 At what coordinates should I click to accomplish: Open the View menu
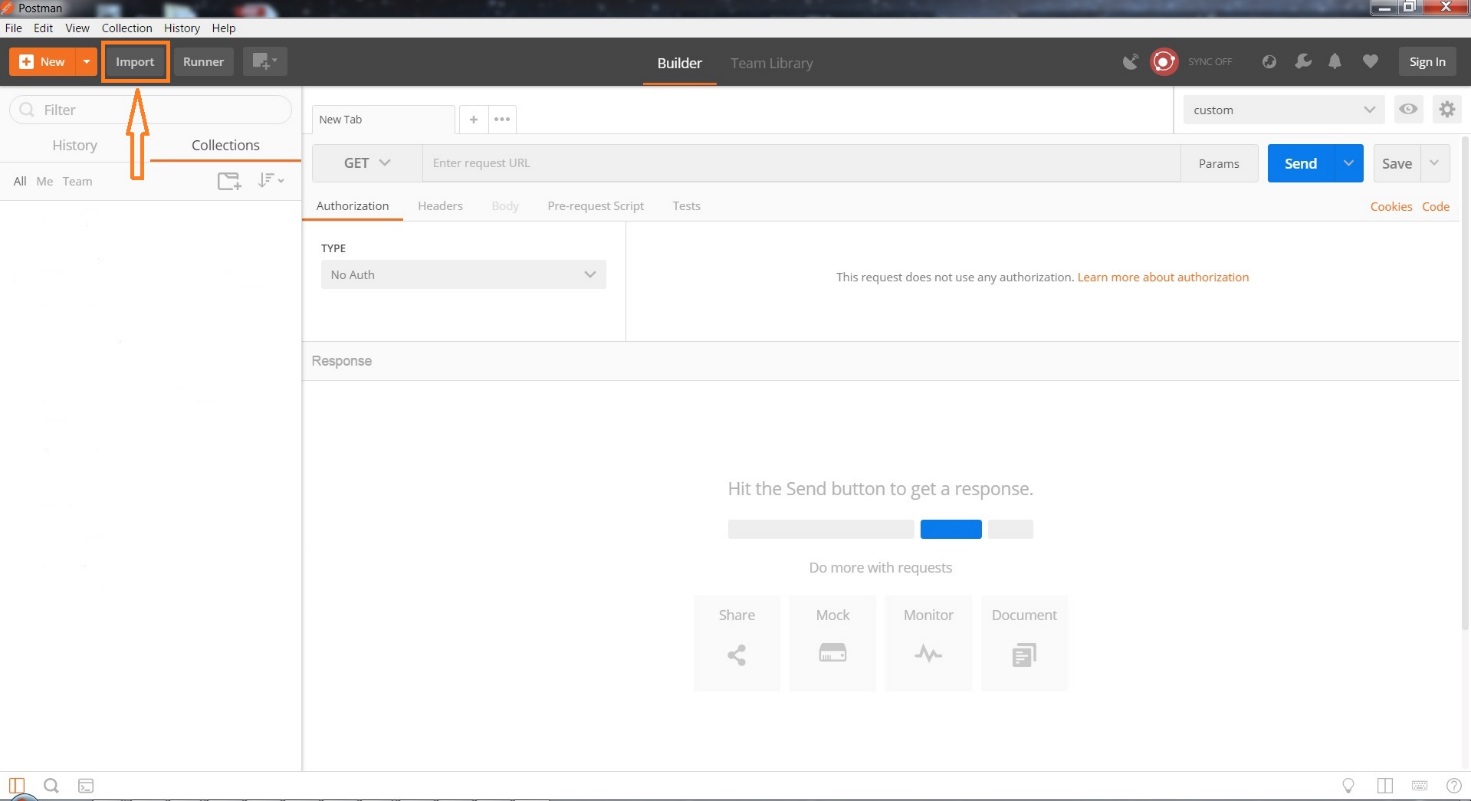[77, 28]
